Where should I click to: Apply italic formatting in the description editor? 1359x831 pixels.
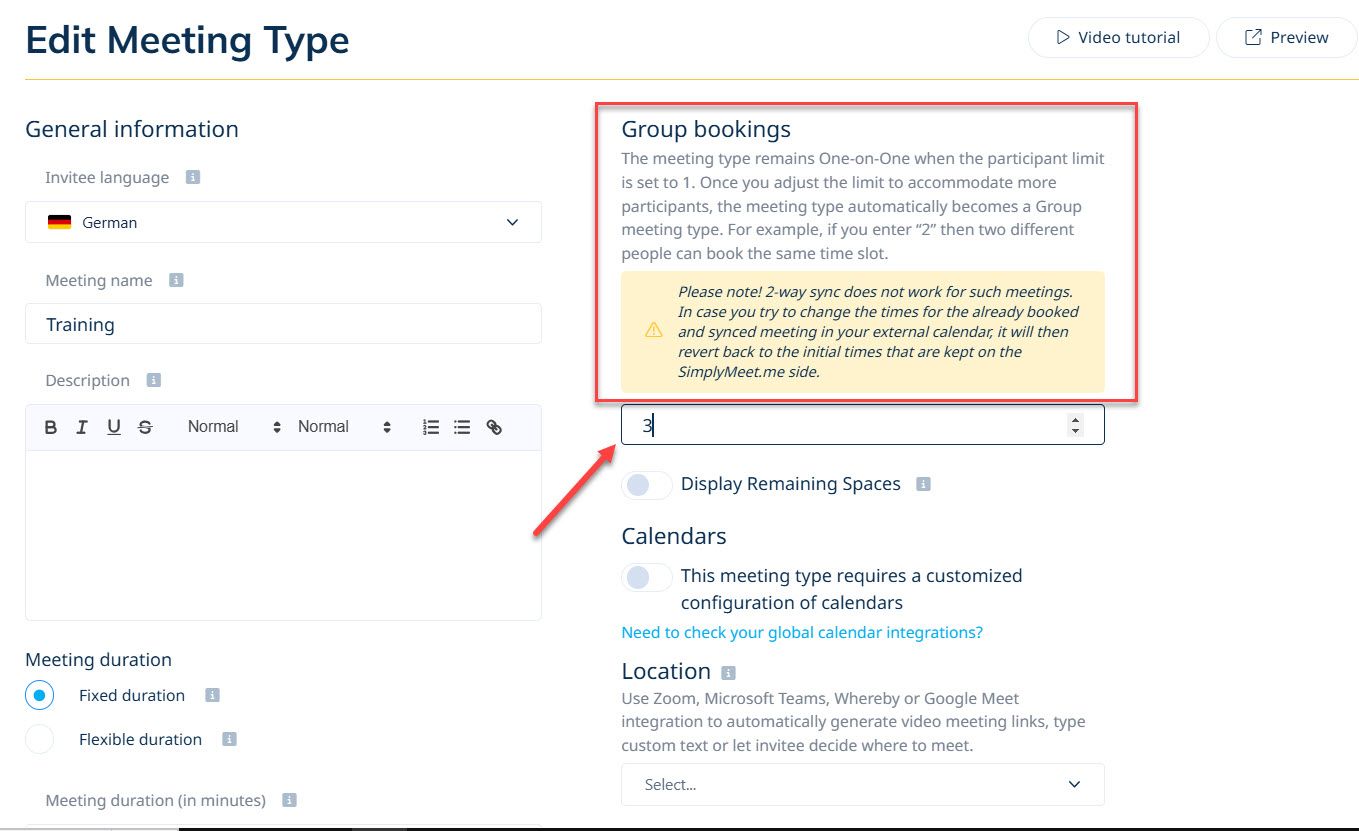[x=82, y=426]
